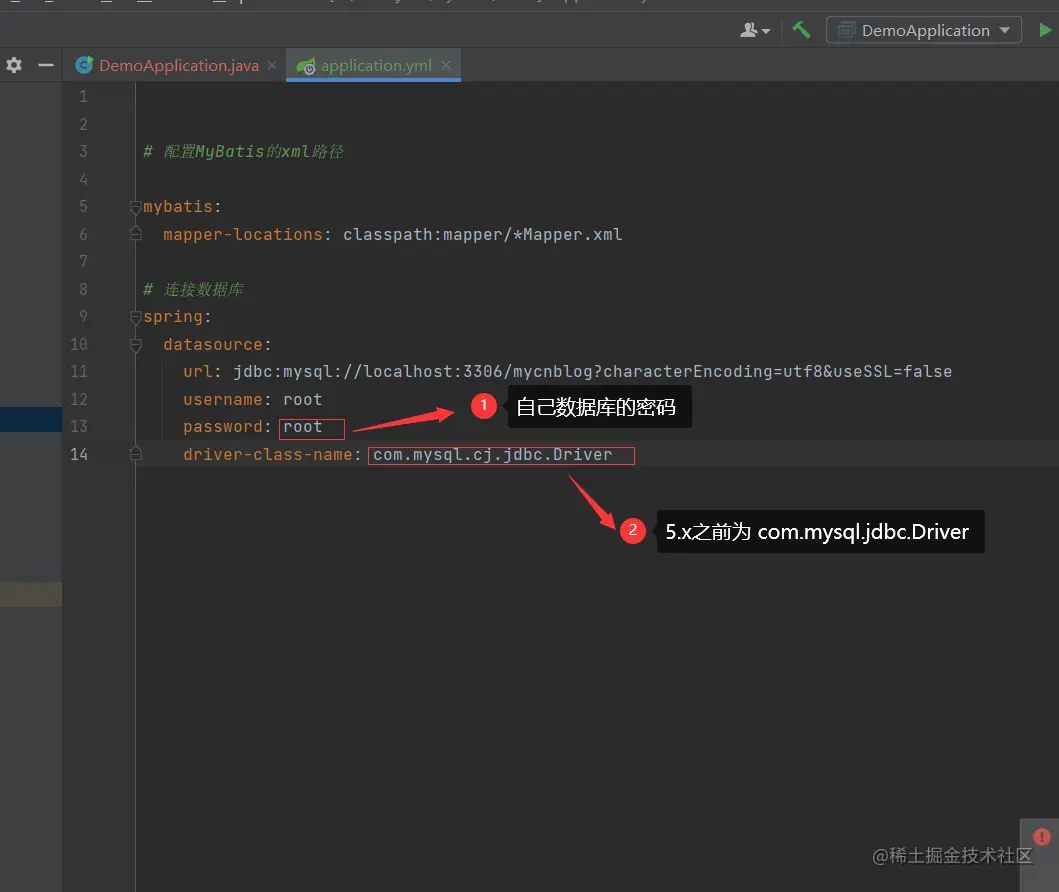
Task: Click line number 11 in gutter
Action: [x=79, y=371]
